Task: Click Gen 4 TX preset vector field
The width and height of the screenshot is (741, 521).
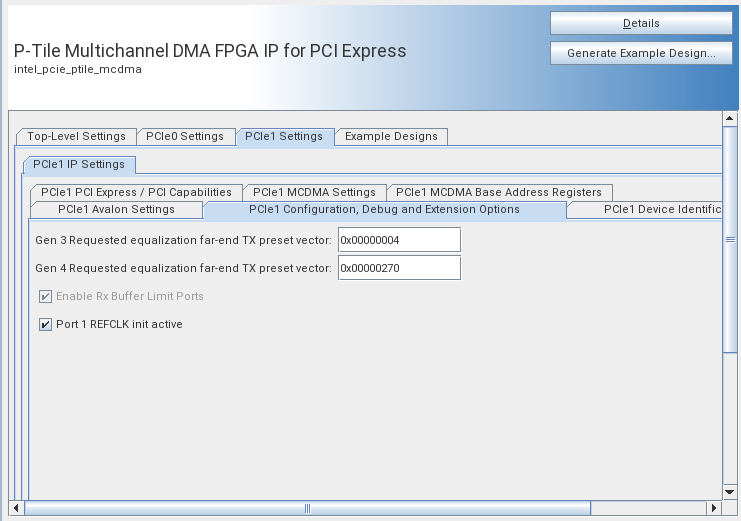Action: 399,268
